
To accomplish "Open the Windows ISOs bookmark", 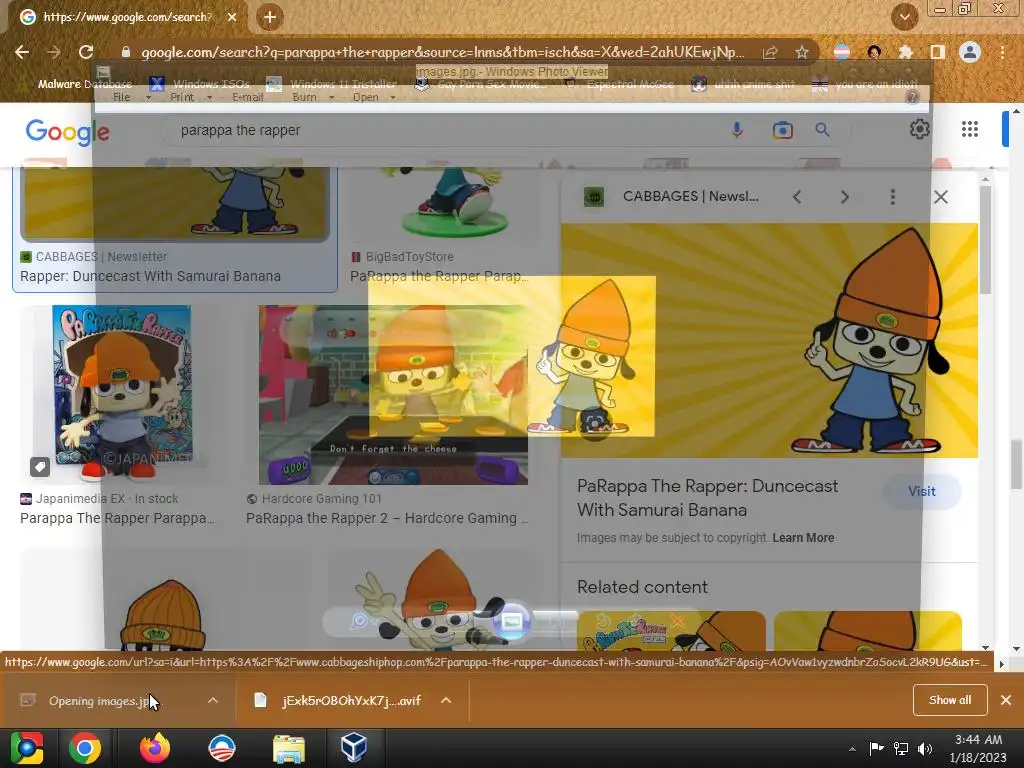I will click(200, 84).
